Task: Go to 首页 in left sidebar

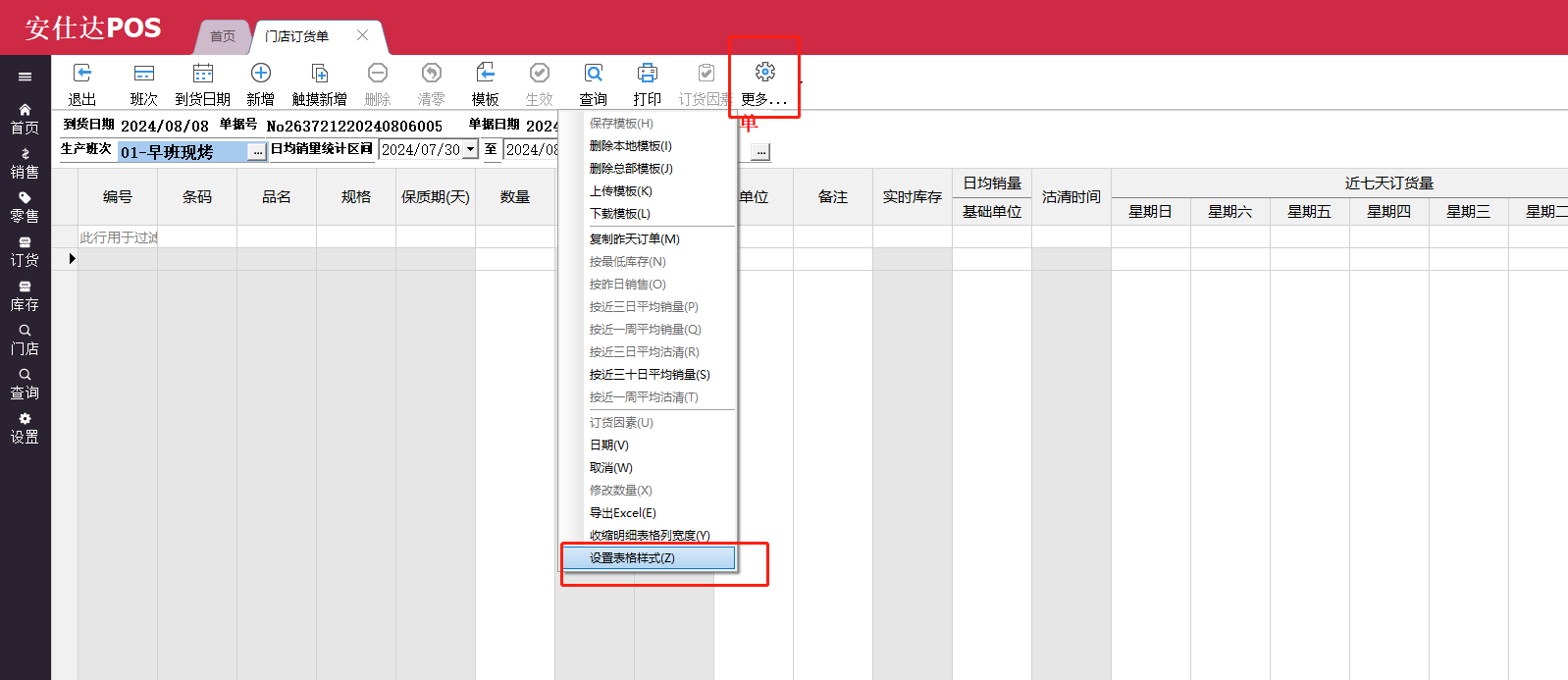Action: point(25,119)
